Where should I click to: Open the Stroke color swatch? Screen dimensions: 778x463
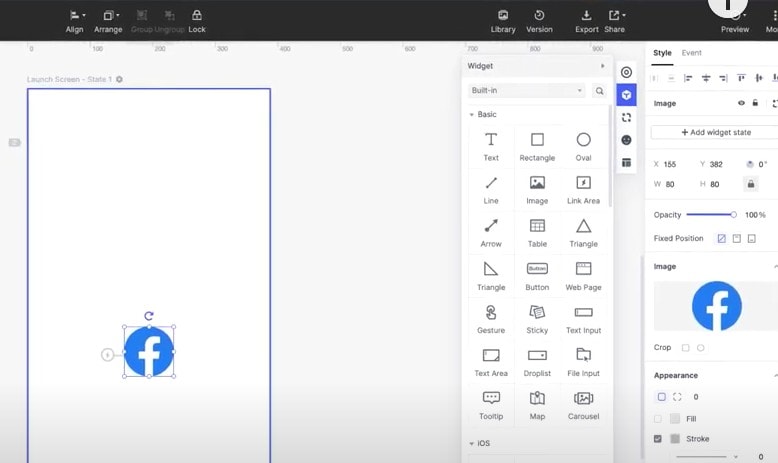click(x=675, y=439)
